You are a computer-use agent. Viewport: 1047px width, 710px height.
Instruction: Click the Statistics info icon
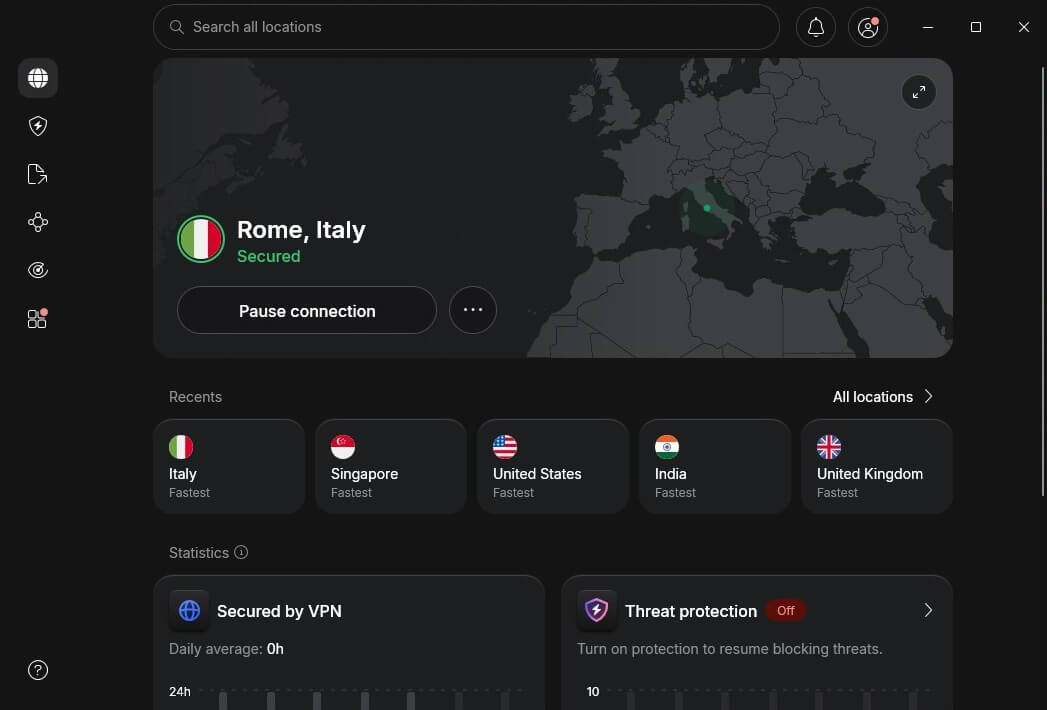tap(241, 552)
